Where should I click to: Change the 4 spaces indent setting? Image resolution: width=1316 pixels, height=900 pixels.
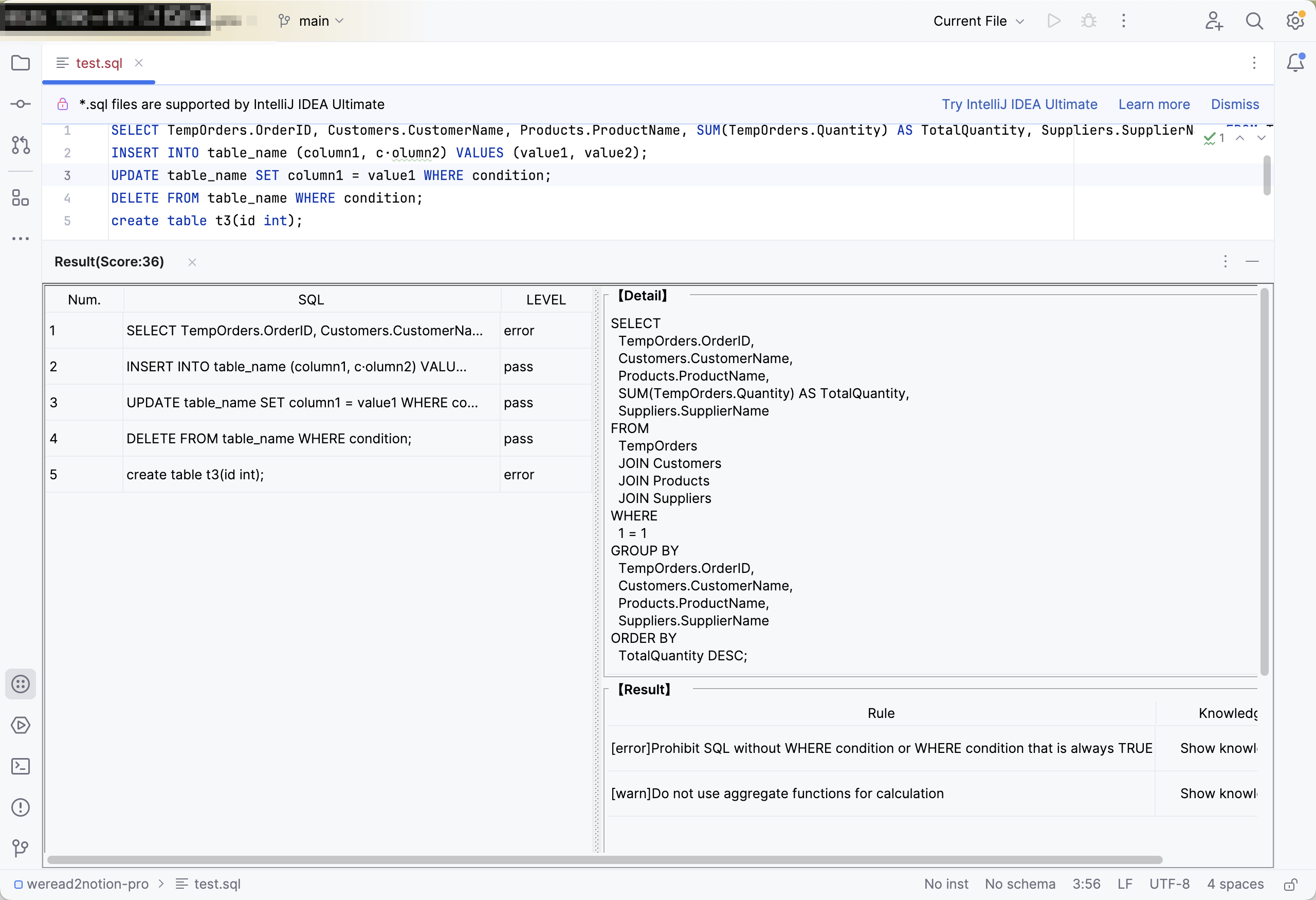[x=1235, y=884]
